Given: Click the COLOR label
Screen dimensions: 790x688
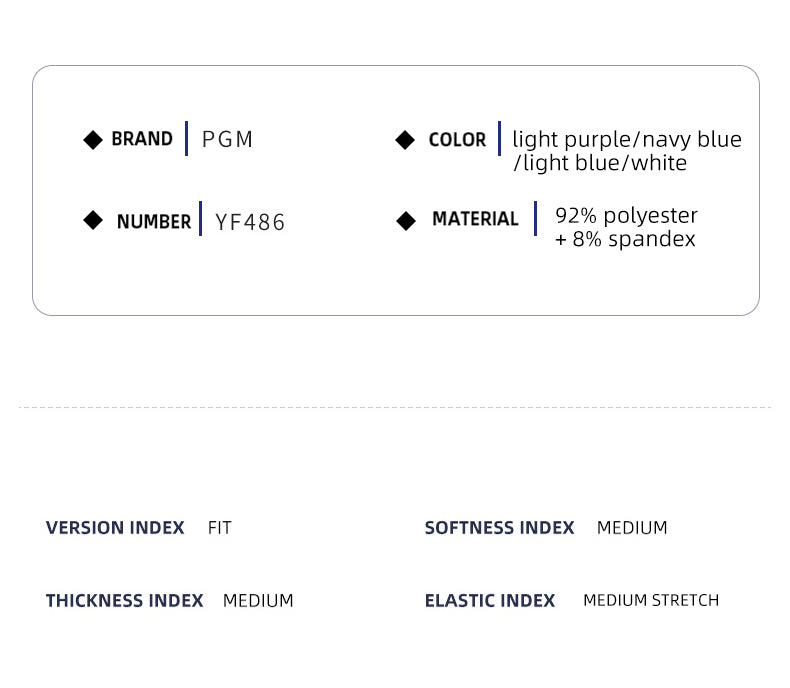Looking at the screenshot, I should (457, 140).
